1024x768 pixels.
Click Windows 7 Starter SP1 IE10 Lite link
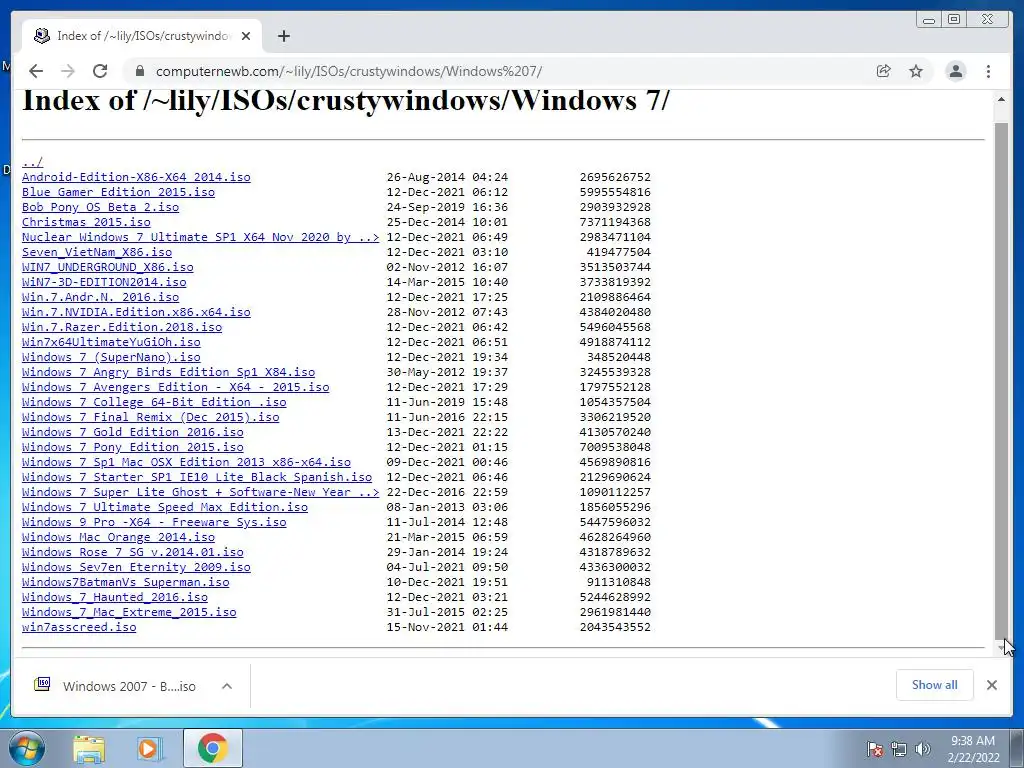pos(197,477)
